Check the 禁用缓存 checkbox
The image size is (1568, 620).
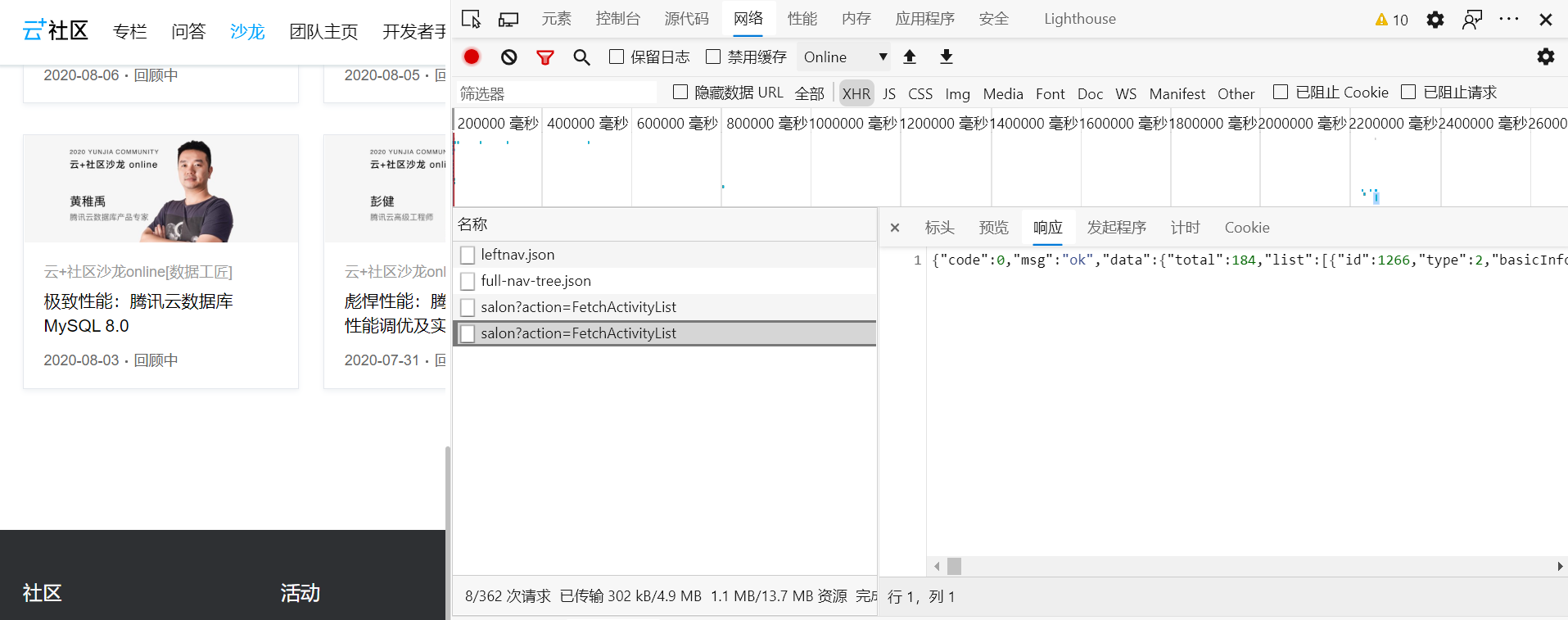pyautogui.click(x=713, y=57)
